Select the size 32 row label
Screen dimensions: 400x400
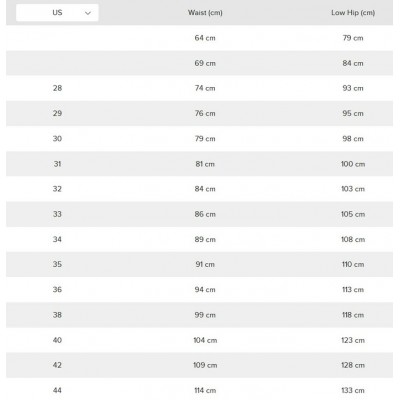tap(57, 189)
